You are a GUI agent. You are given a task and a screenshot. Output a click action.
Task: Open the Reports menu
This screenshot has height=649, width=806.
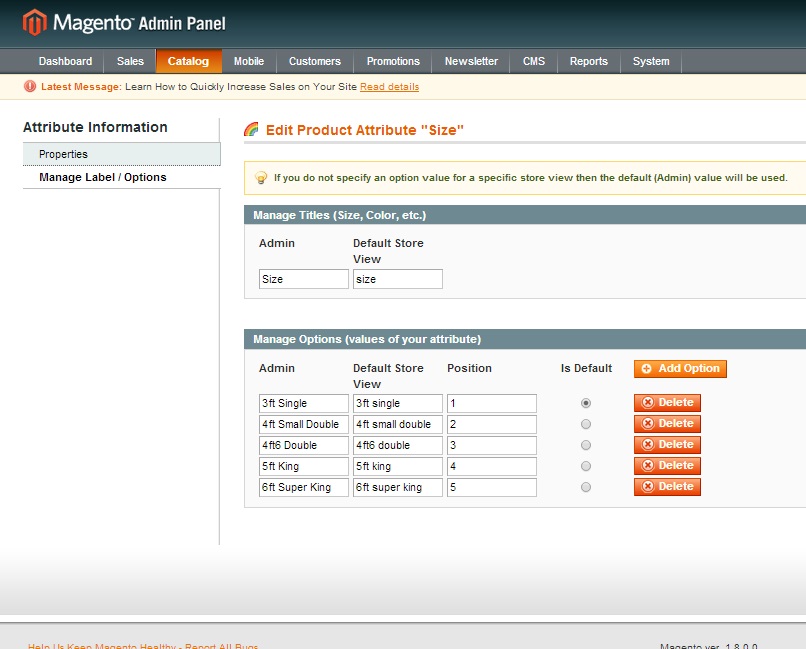pyautogui.click(x=589, y=62)
